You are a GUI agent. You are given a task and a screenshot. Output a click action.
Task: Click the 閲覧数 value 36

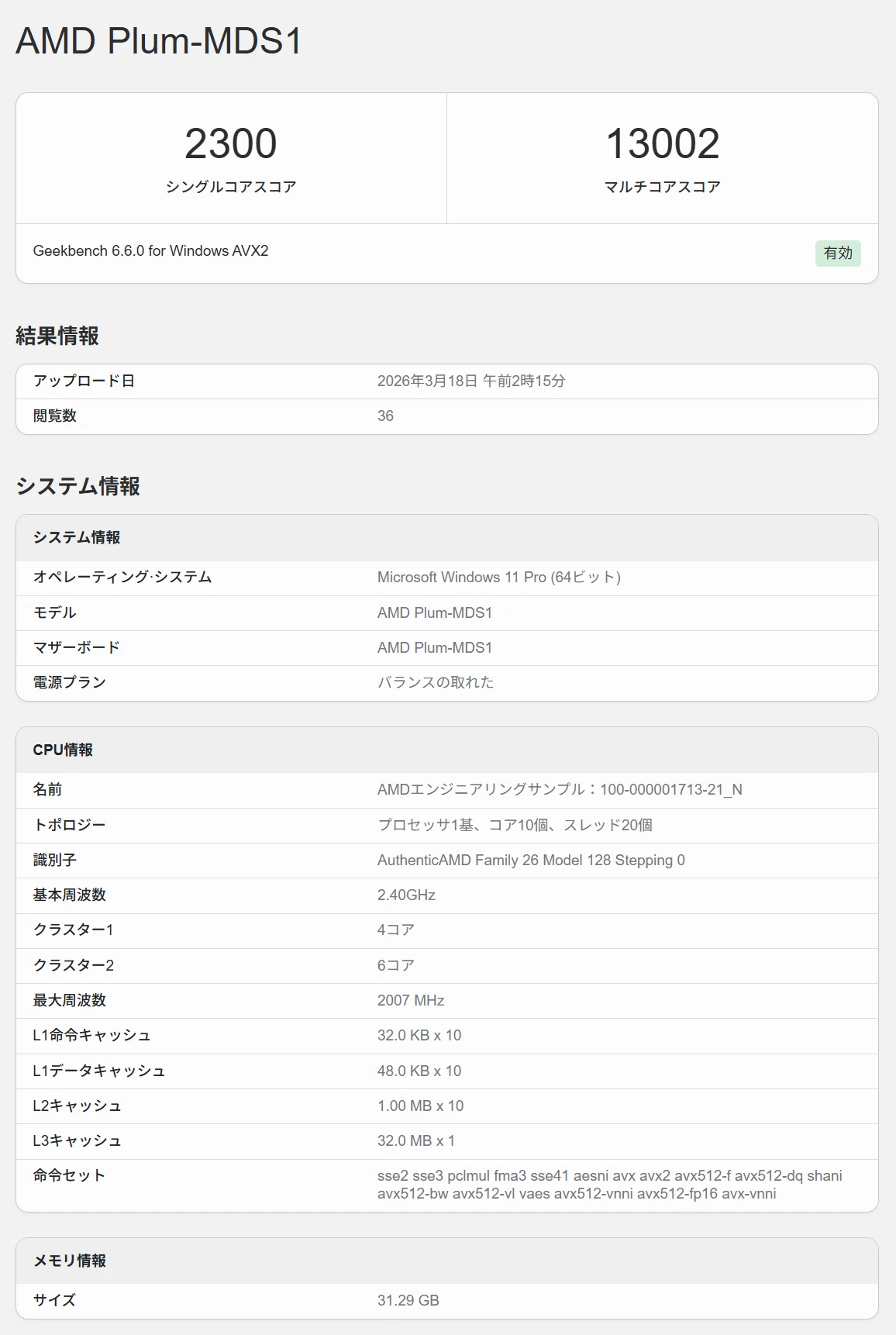pos(385,416)
